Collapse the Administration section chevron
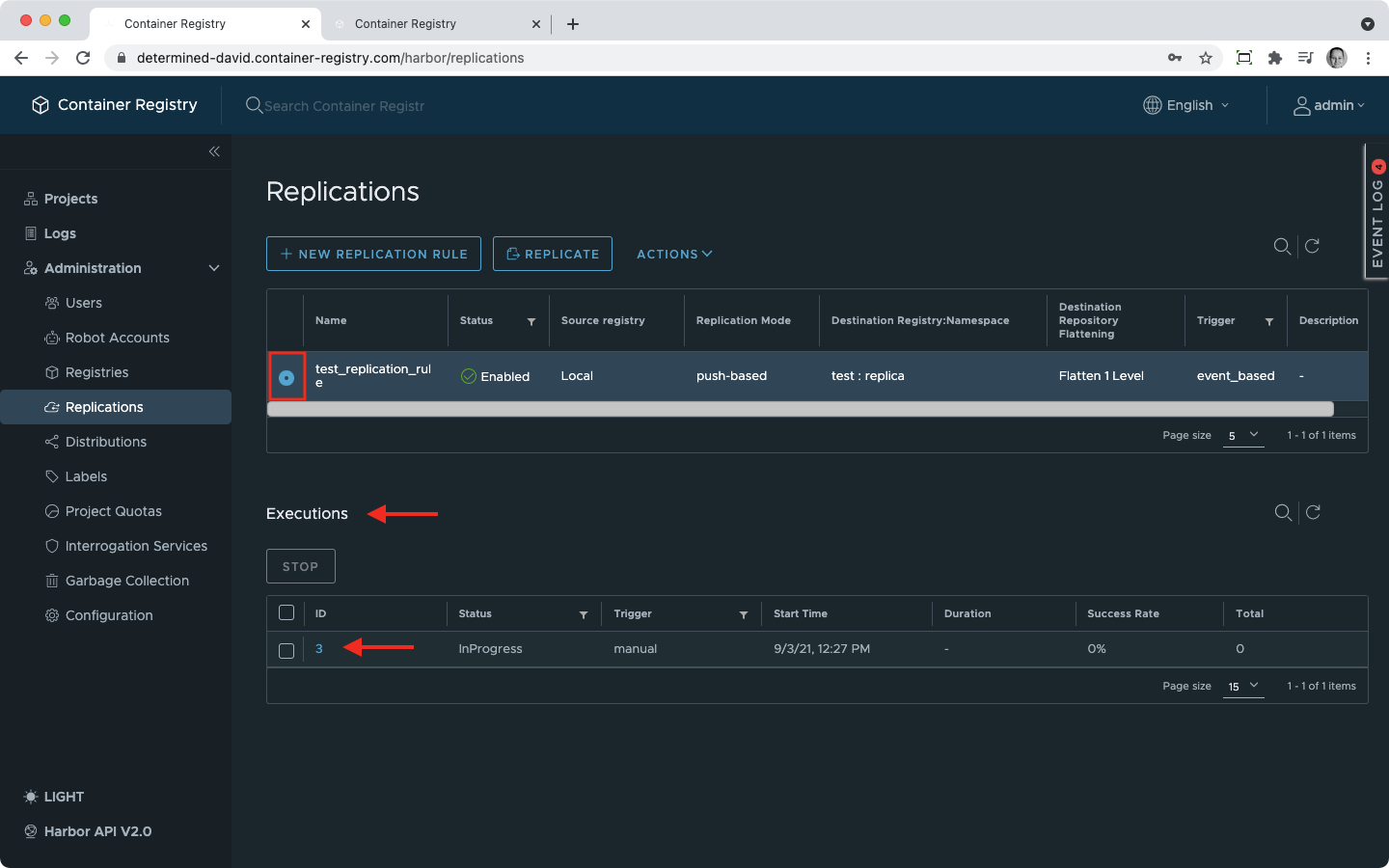 coord(214,268)
